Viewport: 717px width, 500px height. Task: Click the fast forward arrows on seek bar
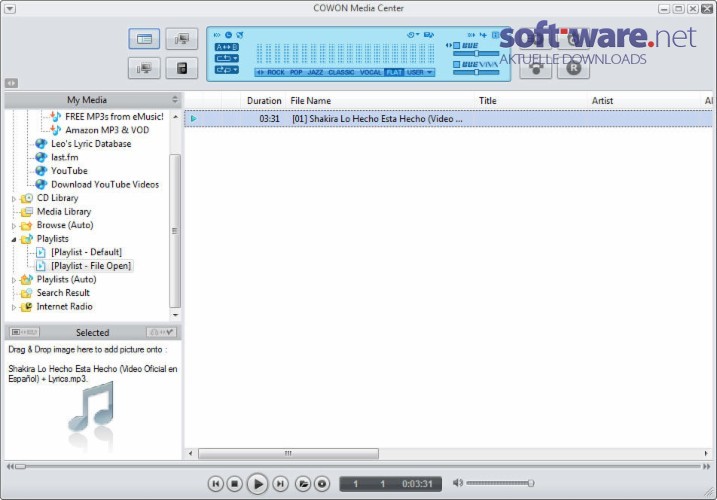point(706,467)
